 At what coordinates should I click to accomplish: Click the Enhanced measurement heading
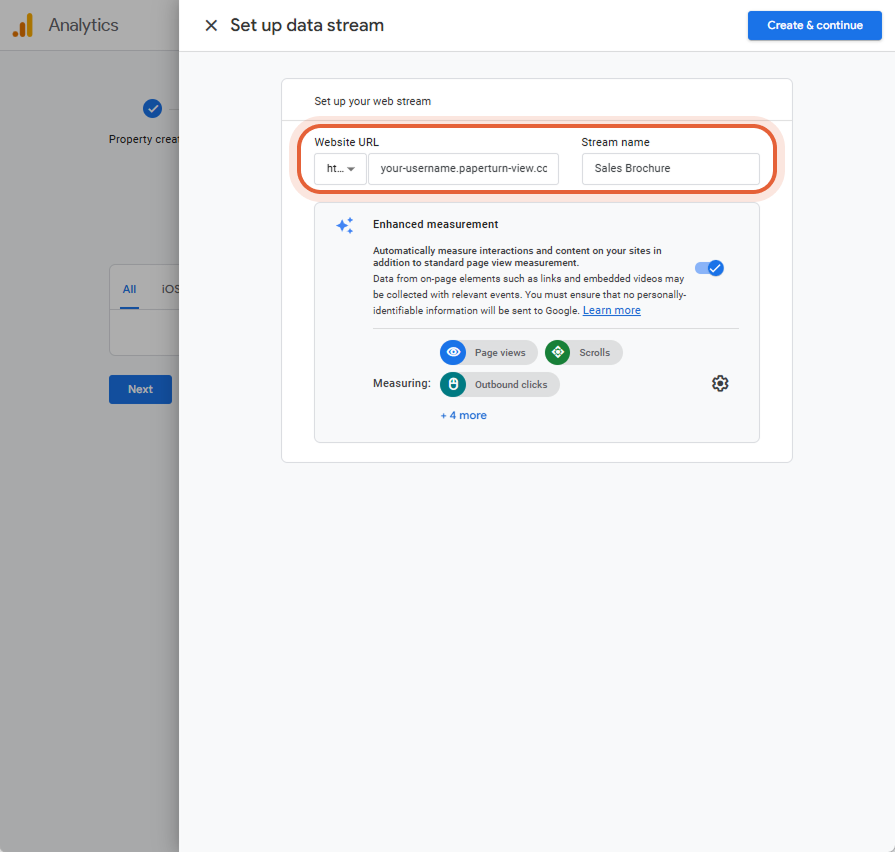[436, 224]
